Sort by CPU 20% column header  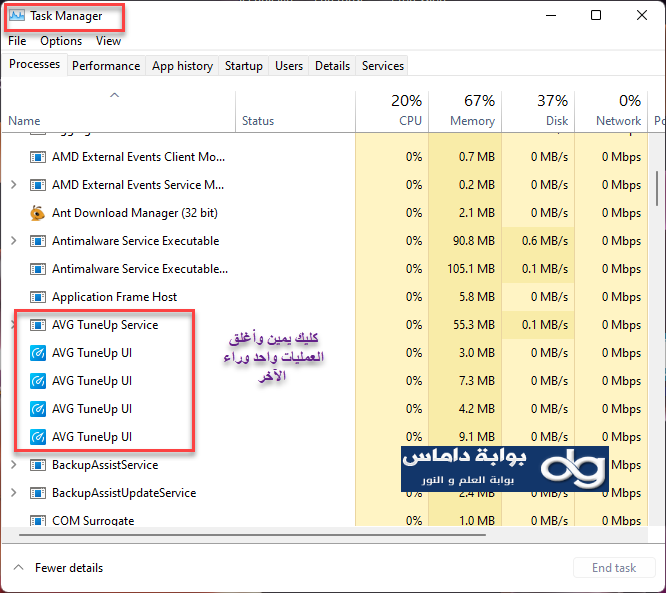(x=392, y=110)
